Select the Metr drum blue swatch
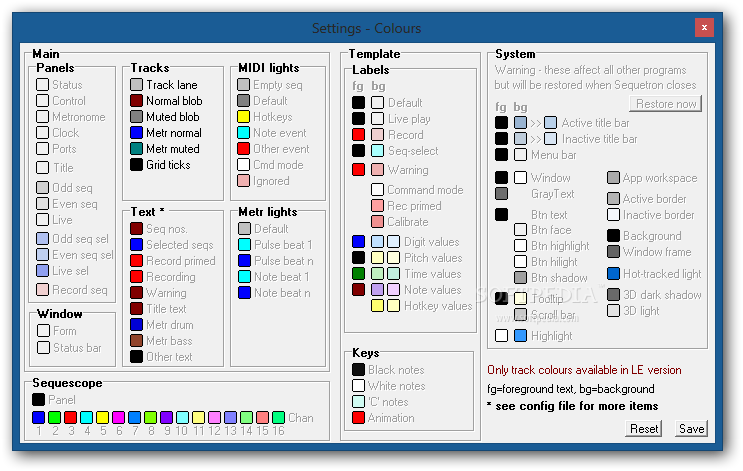The image size is (743, 471). coord(136,325)
